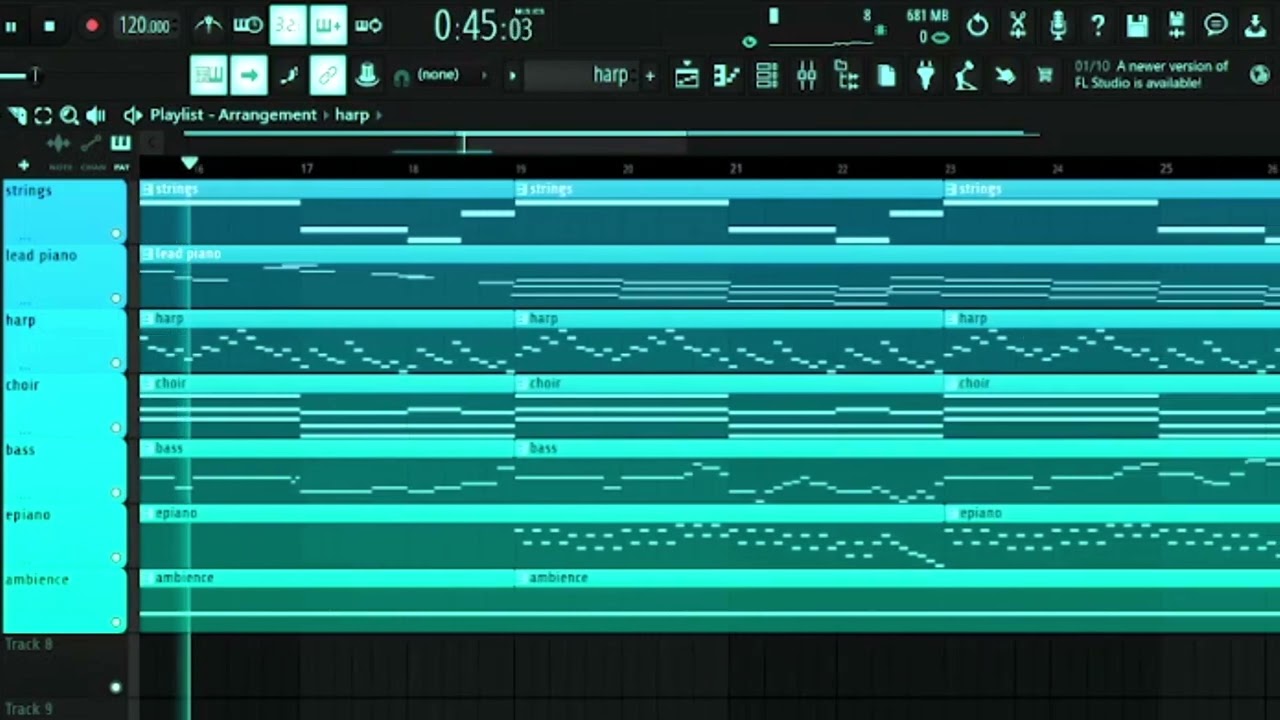Image resolution: width=1280 pixels, height=720 pixels.
Task: Click the export download tray icon
Action: [x=1256, y=25]
